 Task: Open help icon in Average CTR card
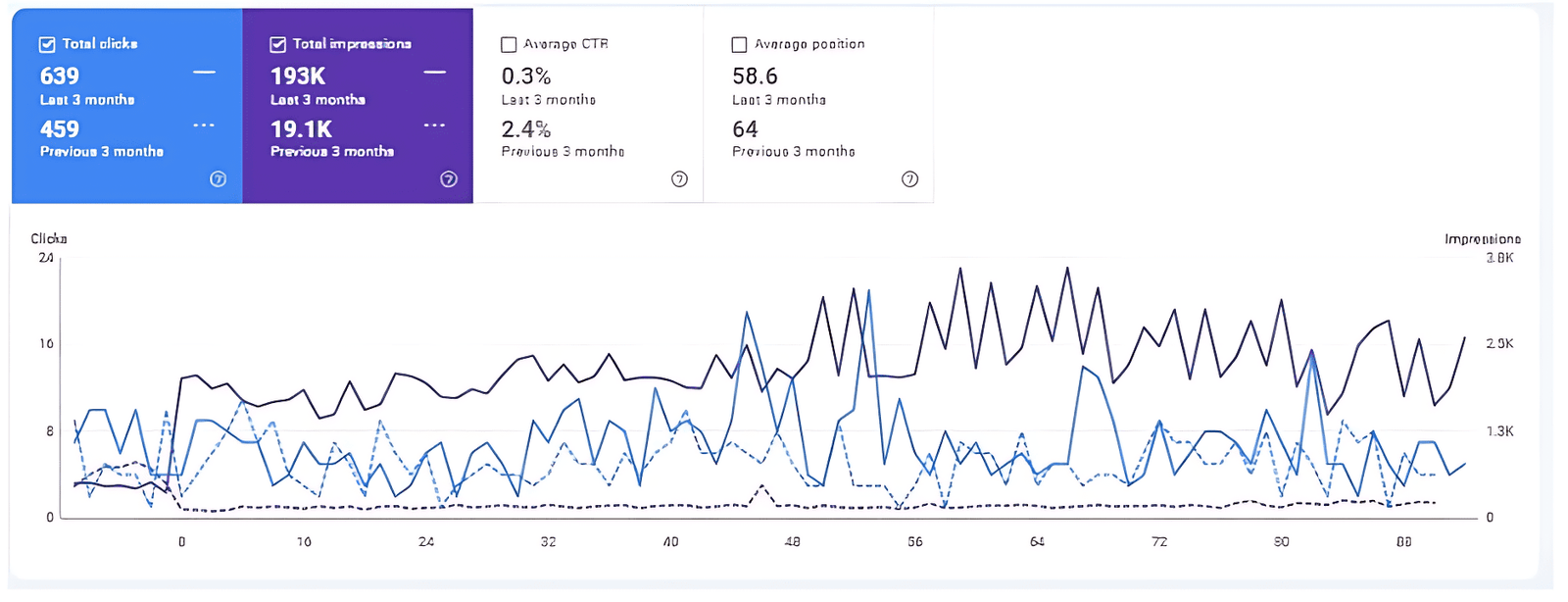679,179
